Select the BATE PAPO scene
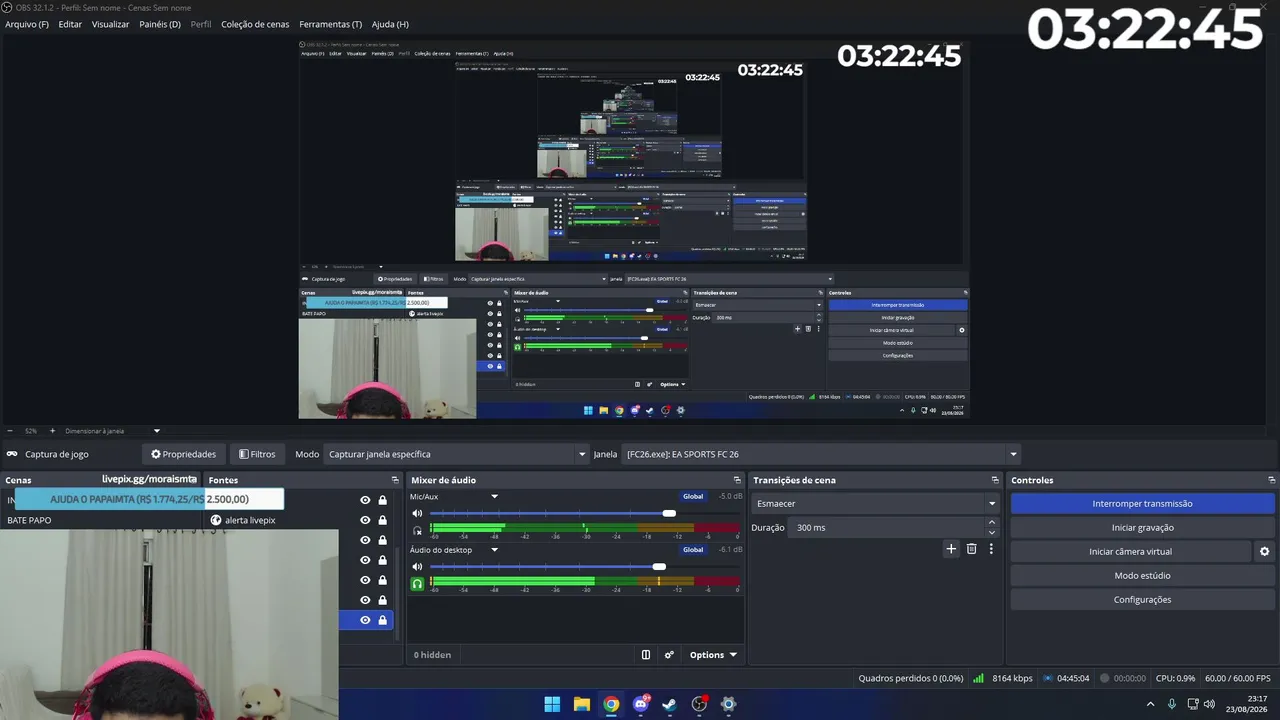 (29, 520)
